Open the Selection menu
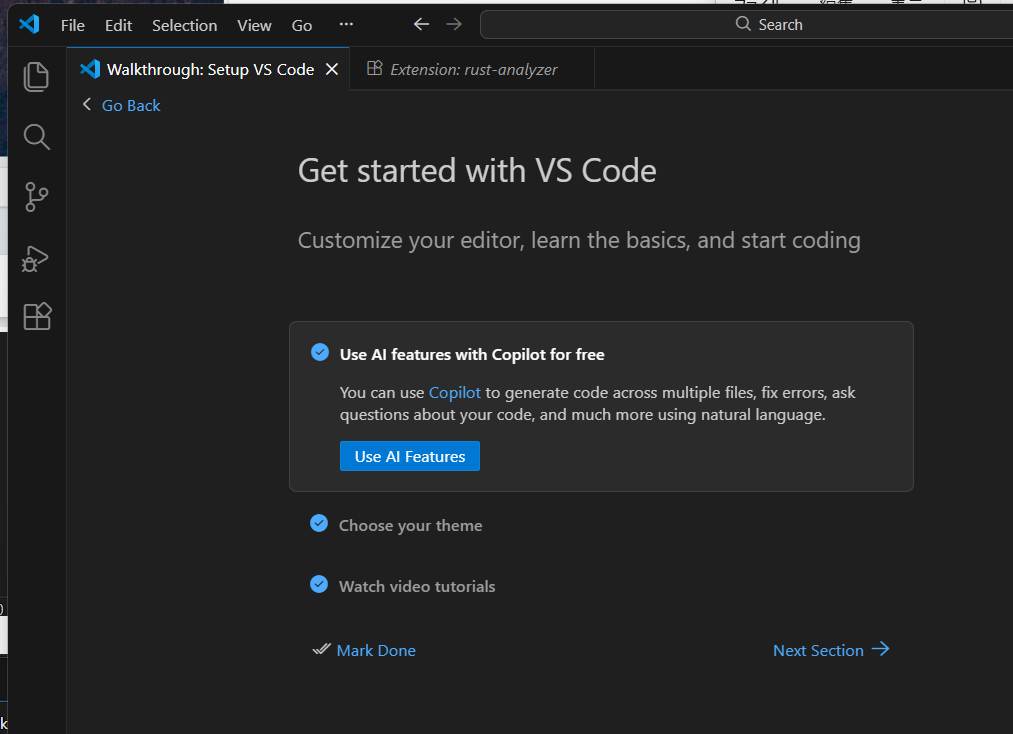Image resolution: width=1013 pixels, height=734 pixels. (x=184, y=26)
